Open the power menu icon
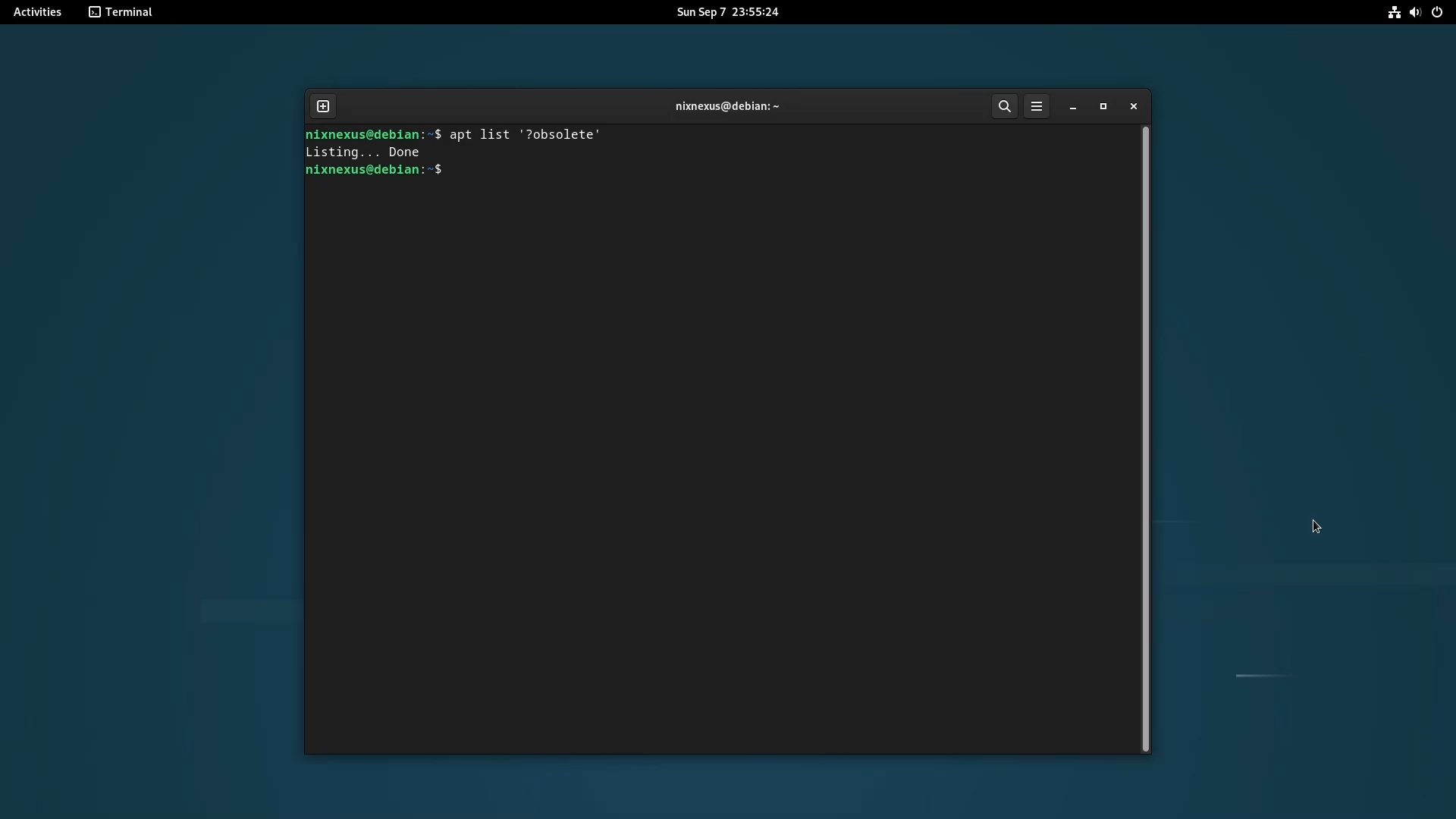The height and width of the screenshot is (819, 1456). tap(1437, 12)
